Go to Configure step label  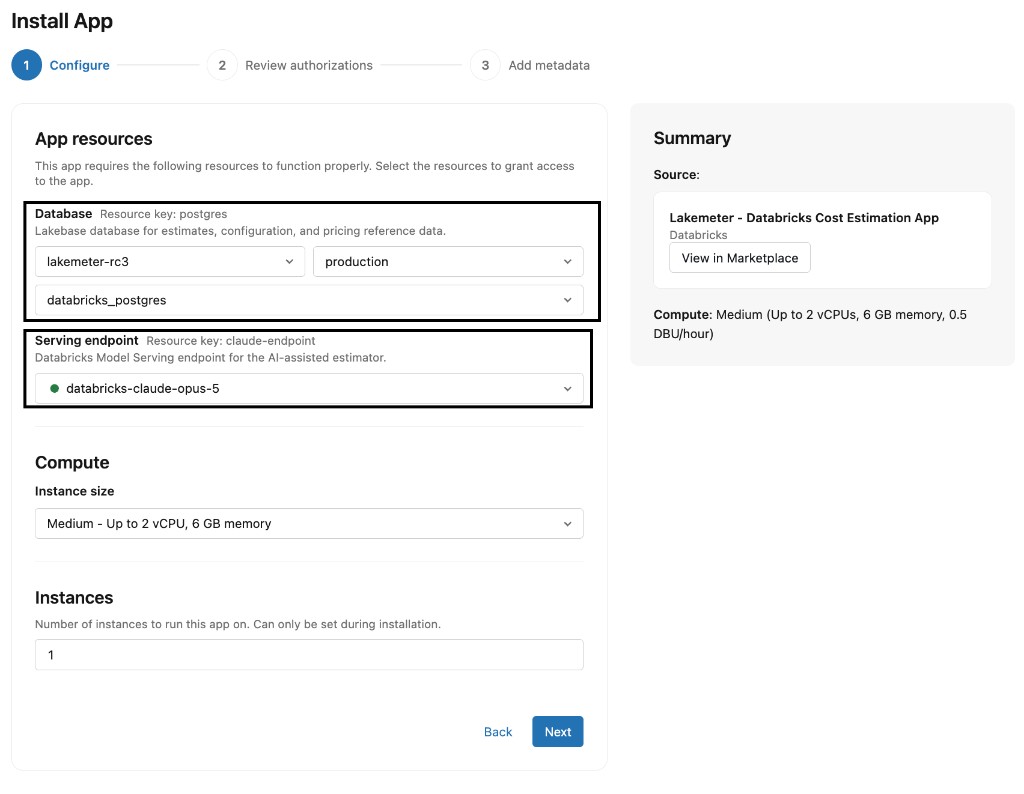coord(80,65)
